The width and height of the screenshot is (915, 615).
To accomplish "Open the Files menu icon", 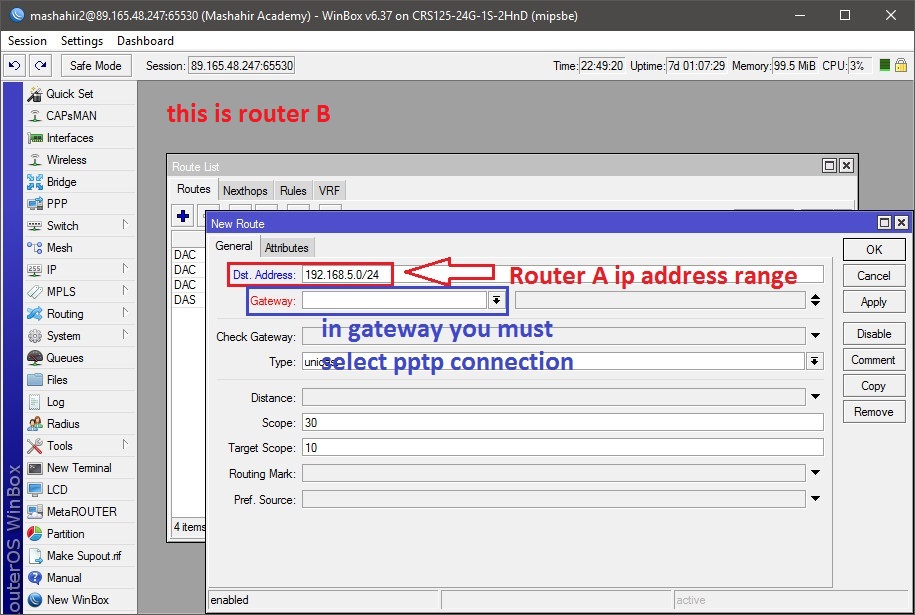I will pyautogui.click(x=35, y=380).
